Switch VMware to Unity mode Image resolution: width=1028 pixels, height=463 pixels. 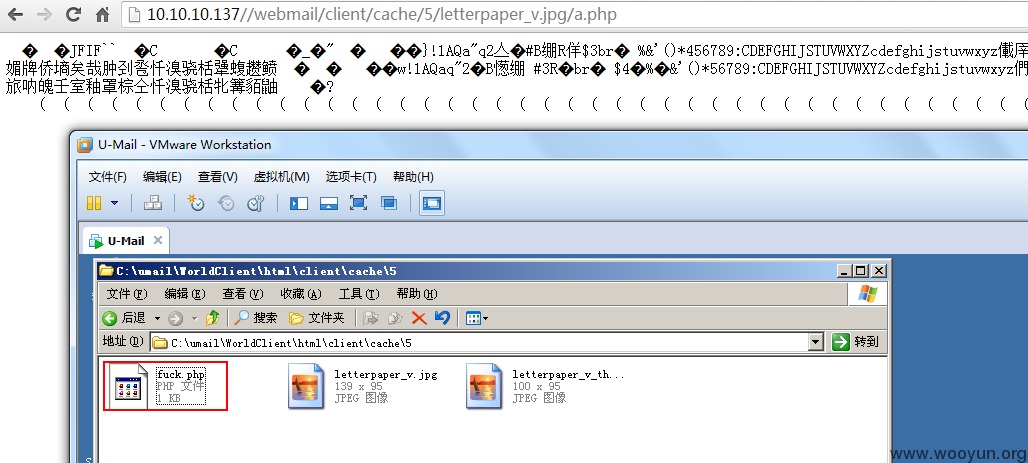(x=389, y=203)
